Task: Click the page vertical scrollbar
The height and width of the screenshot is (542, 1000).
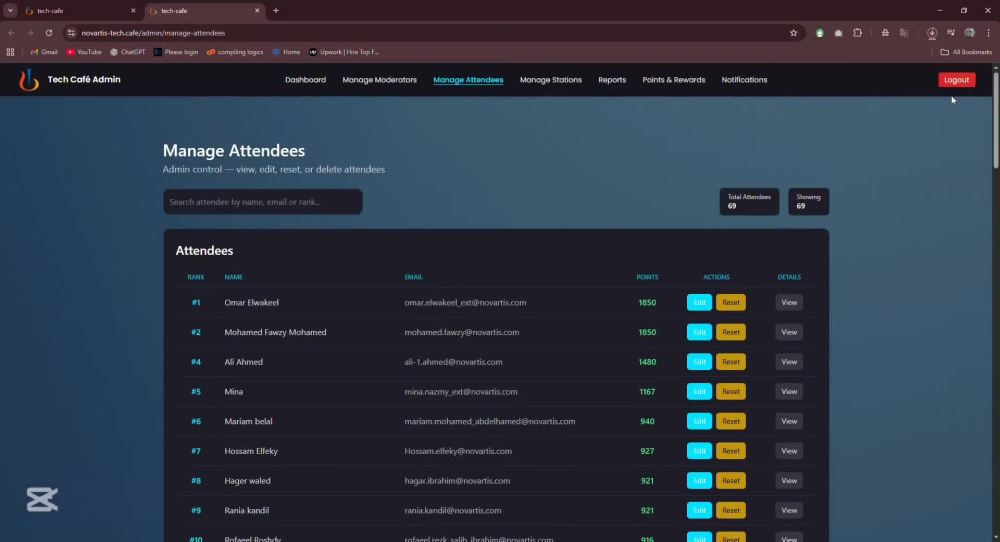Action: [x=996, y=119]
